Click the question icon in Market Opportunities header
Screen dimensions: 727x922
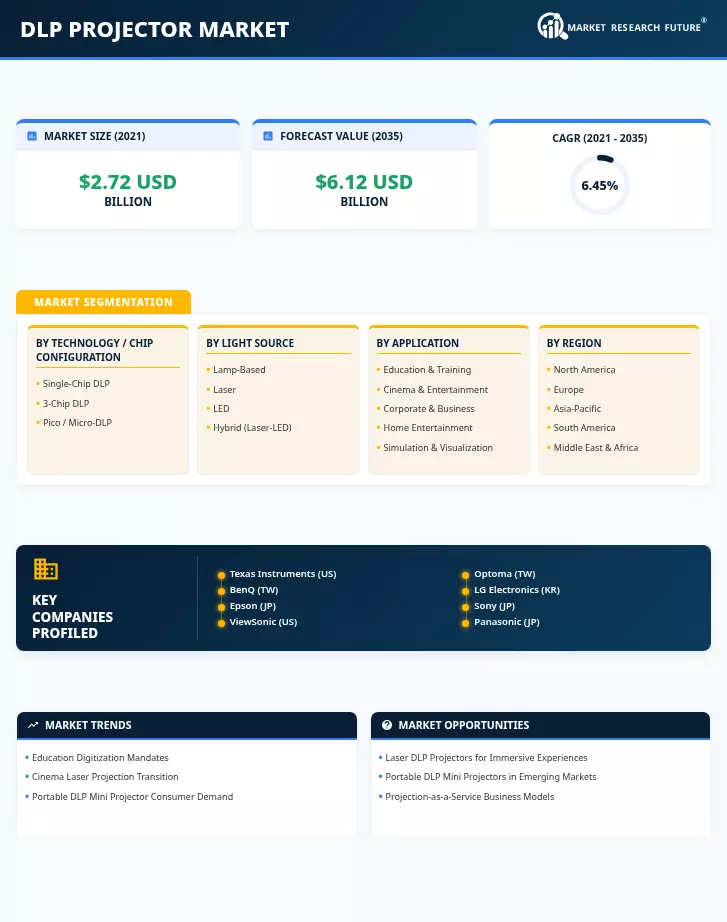386,726
